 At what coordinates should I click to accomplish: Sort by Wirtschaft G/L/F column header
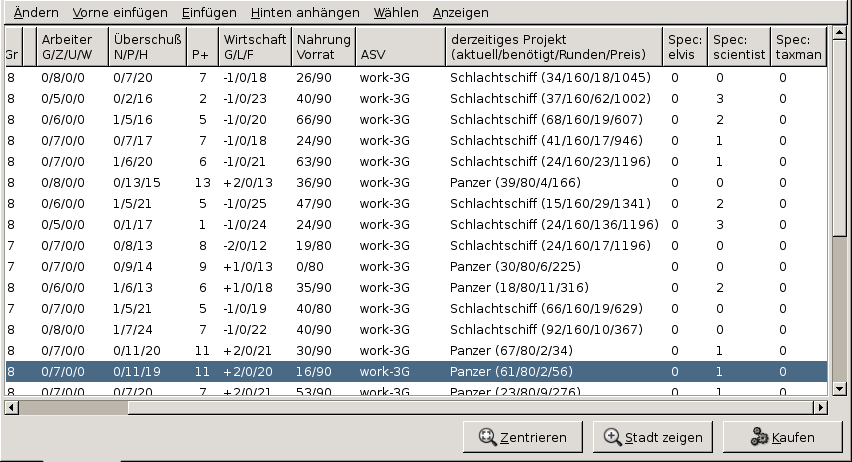click(255, 47)
